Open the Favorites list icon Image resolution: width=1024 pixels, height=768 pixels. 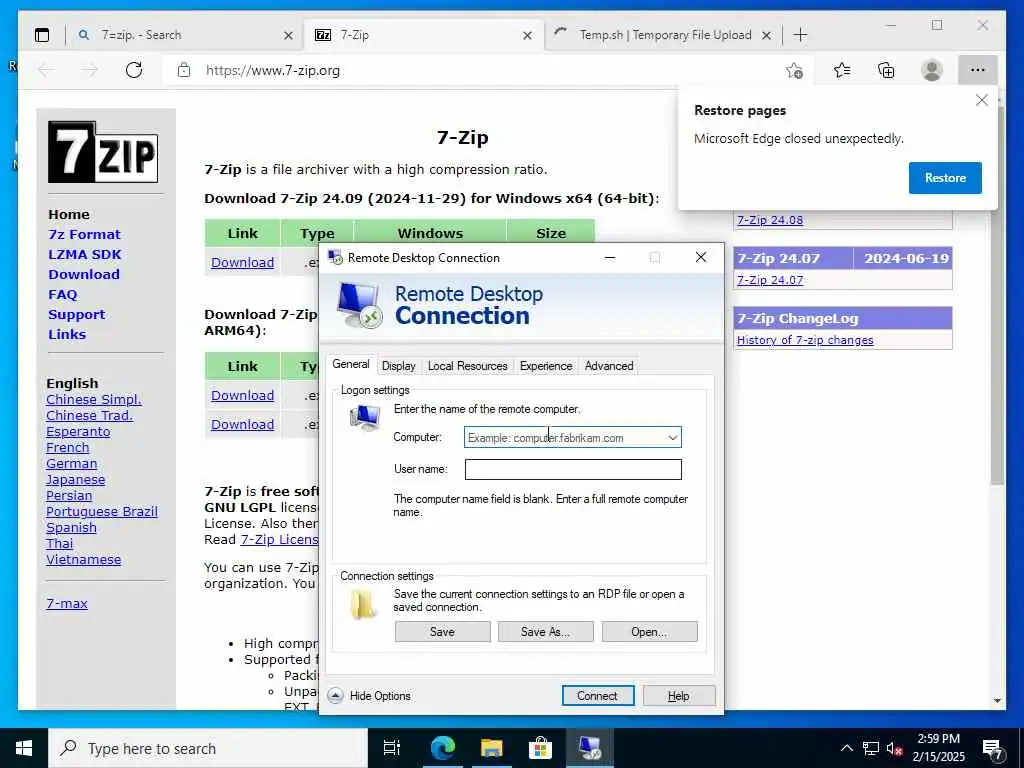pos(842,70)
